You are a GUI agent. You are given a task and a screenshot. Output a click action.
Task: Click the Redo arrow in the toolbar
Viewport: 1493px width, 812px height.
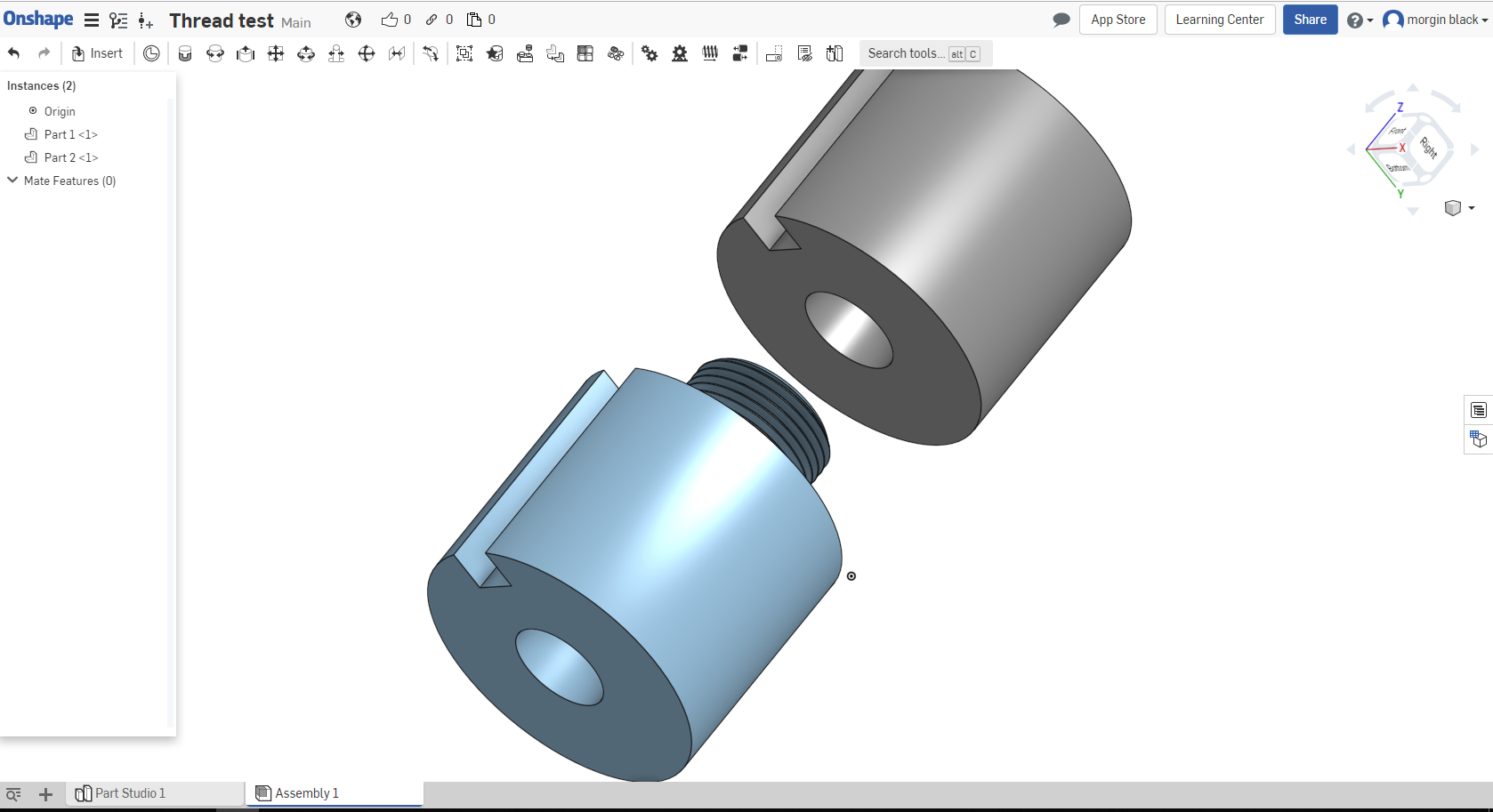[x=44, y=53]
